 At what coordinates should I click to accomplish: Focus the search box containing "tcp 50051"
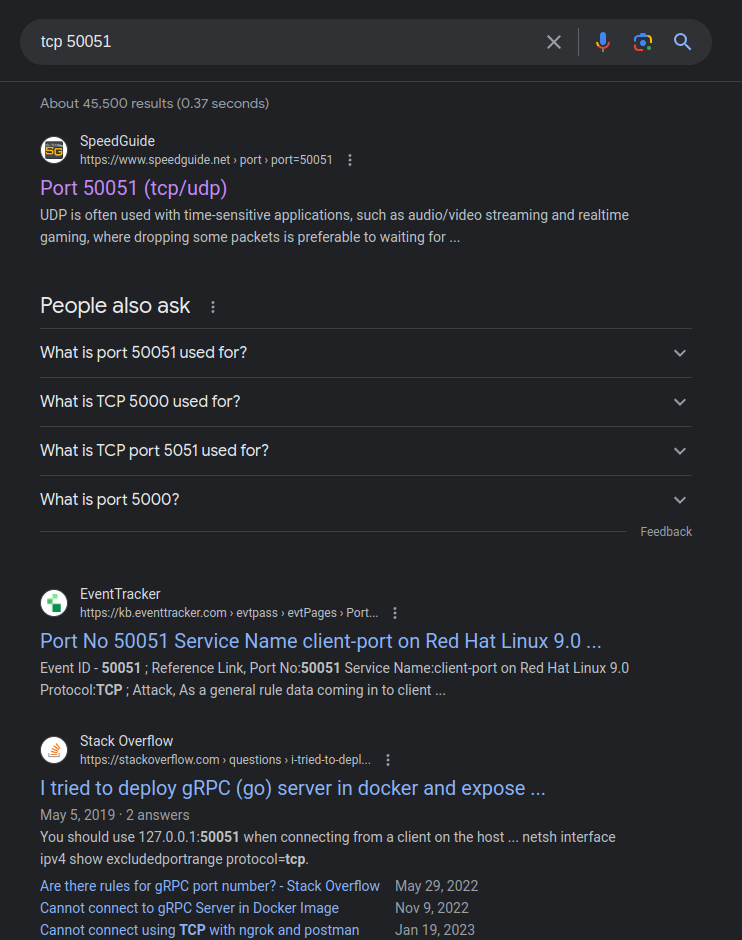(280, 42)
